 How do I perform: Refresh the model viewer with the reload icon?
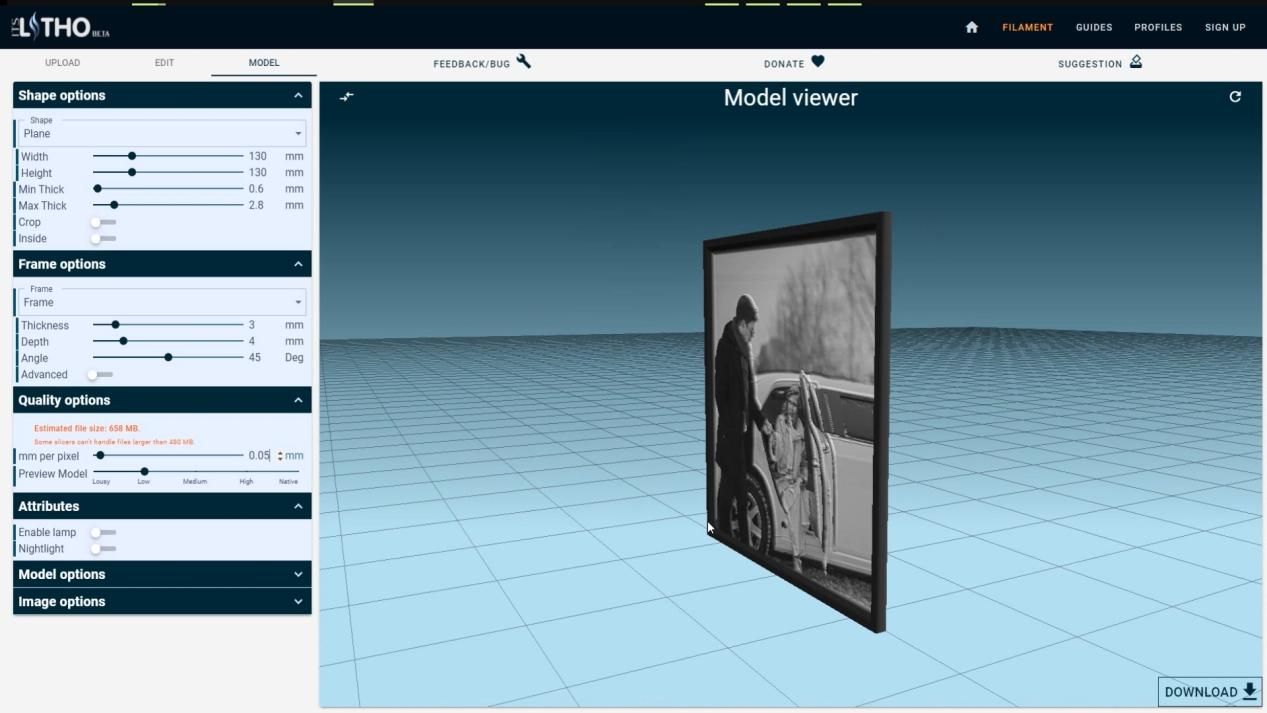(x=1235, y=97)
